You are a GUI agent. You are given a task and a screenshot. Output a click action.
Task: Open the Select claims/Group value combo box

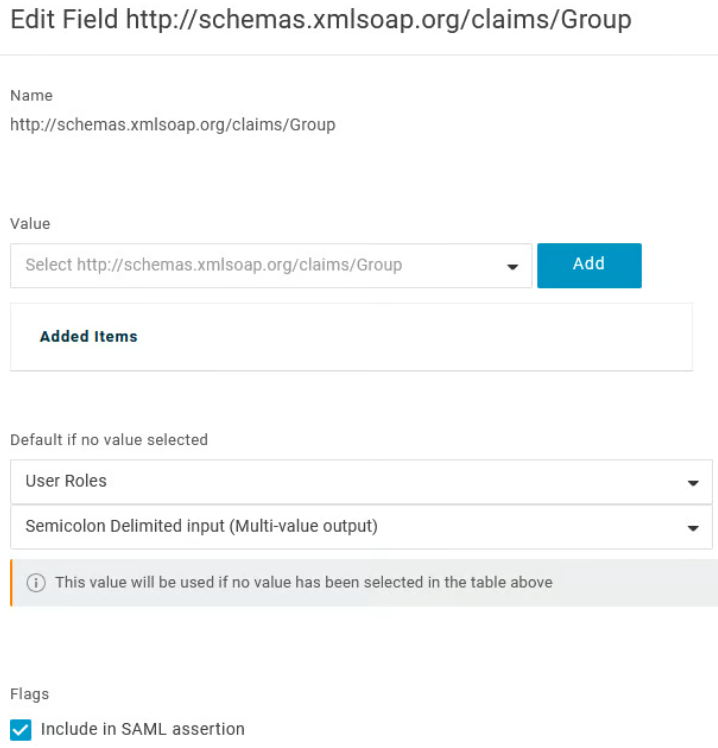260,266
